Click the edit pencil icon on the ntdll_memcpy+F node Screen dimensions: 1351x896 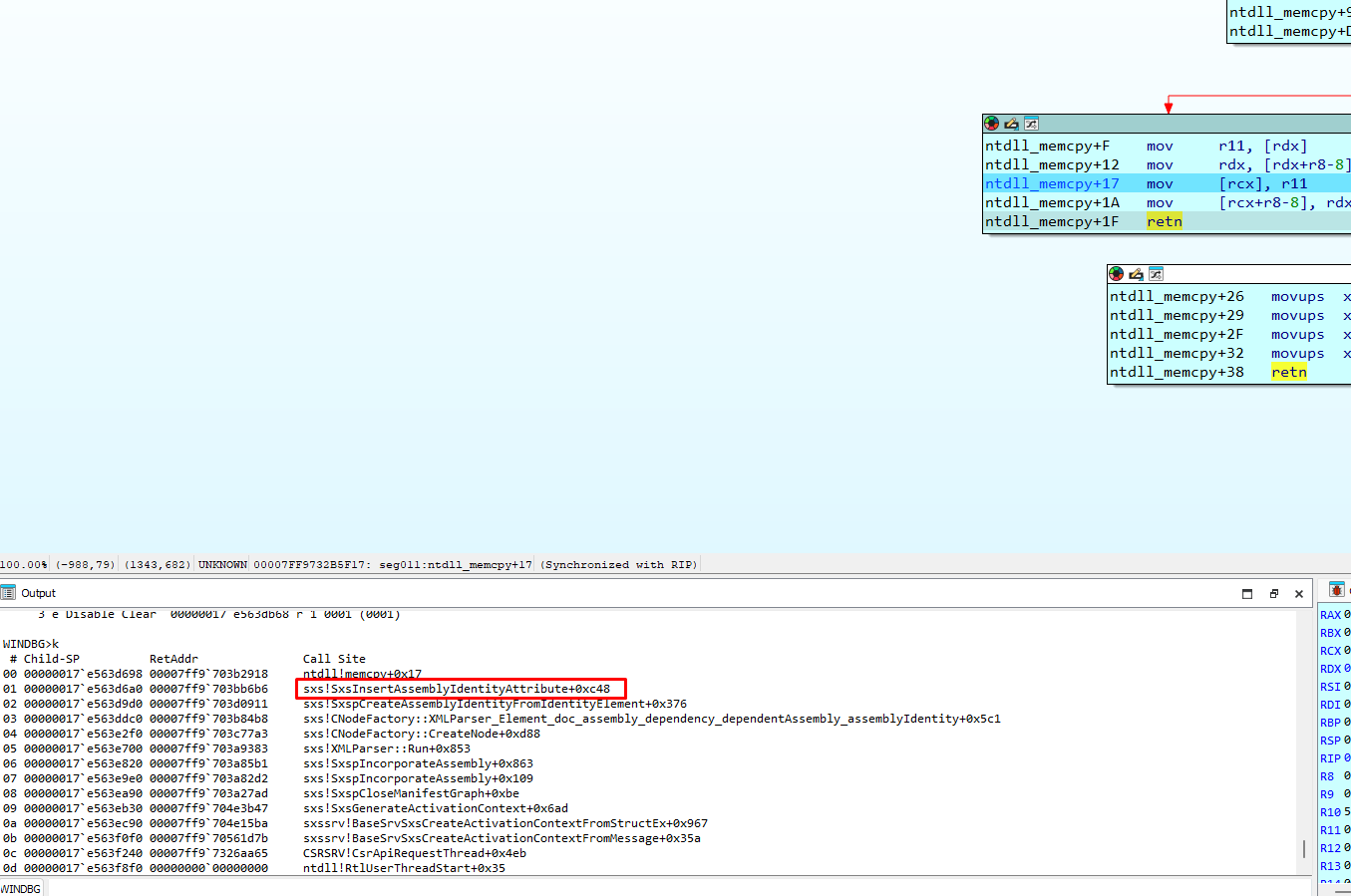[1011, 124]
